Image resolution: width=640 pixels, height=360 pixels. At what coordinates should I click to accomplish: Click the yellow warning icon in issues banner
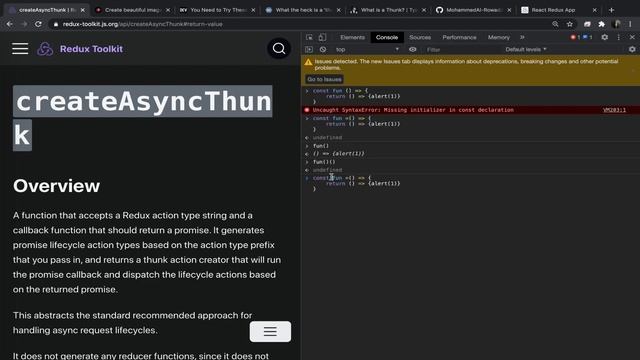tap(308, 62)
